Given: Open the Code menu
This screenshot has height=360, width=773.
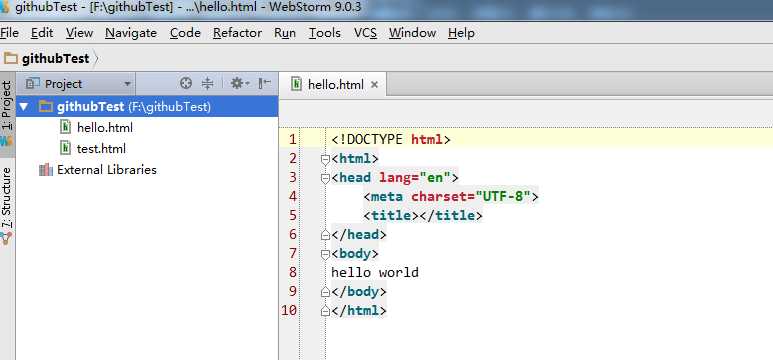Looking at the screenshot, I should (x=185, y=33).
